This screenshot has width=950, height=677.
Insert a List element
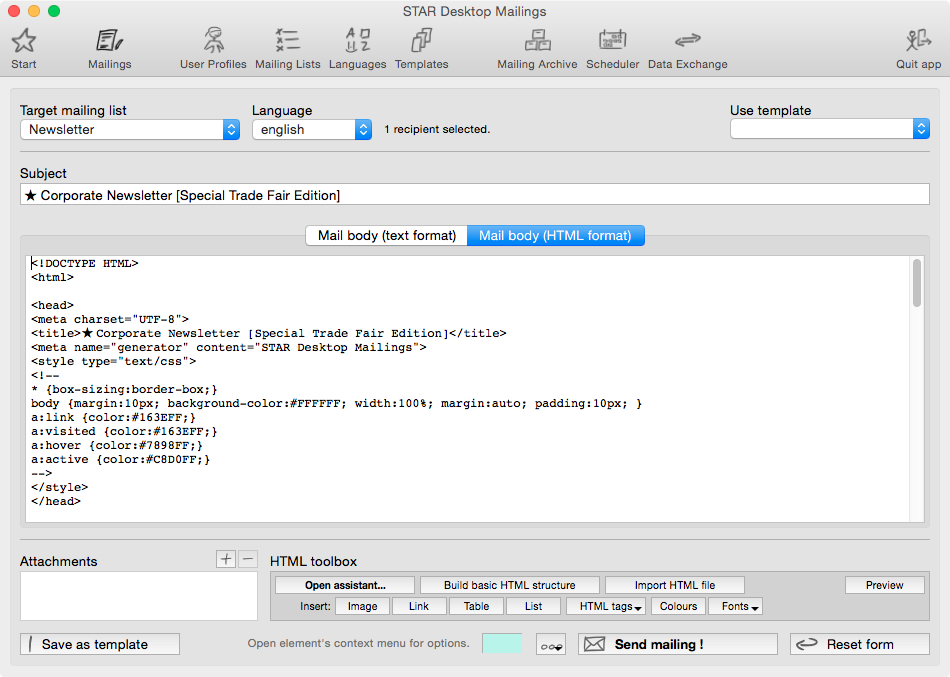pos(533,606)
